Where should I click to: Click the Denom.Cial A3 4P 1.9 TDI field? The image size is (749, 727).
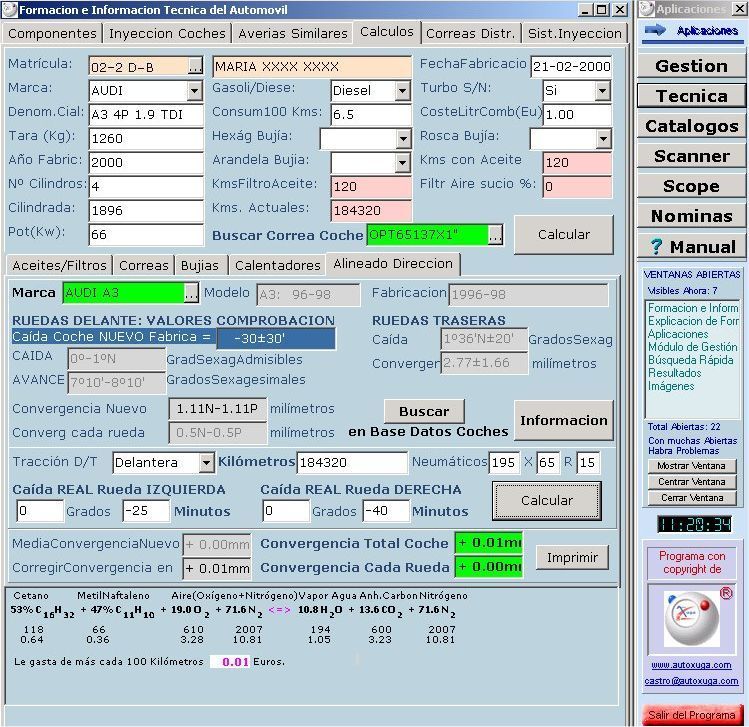point(146,115)
